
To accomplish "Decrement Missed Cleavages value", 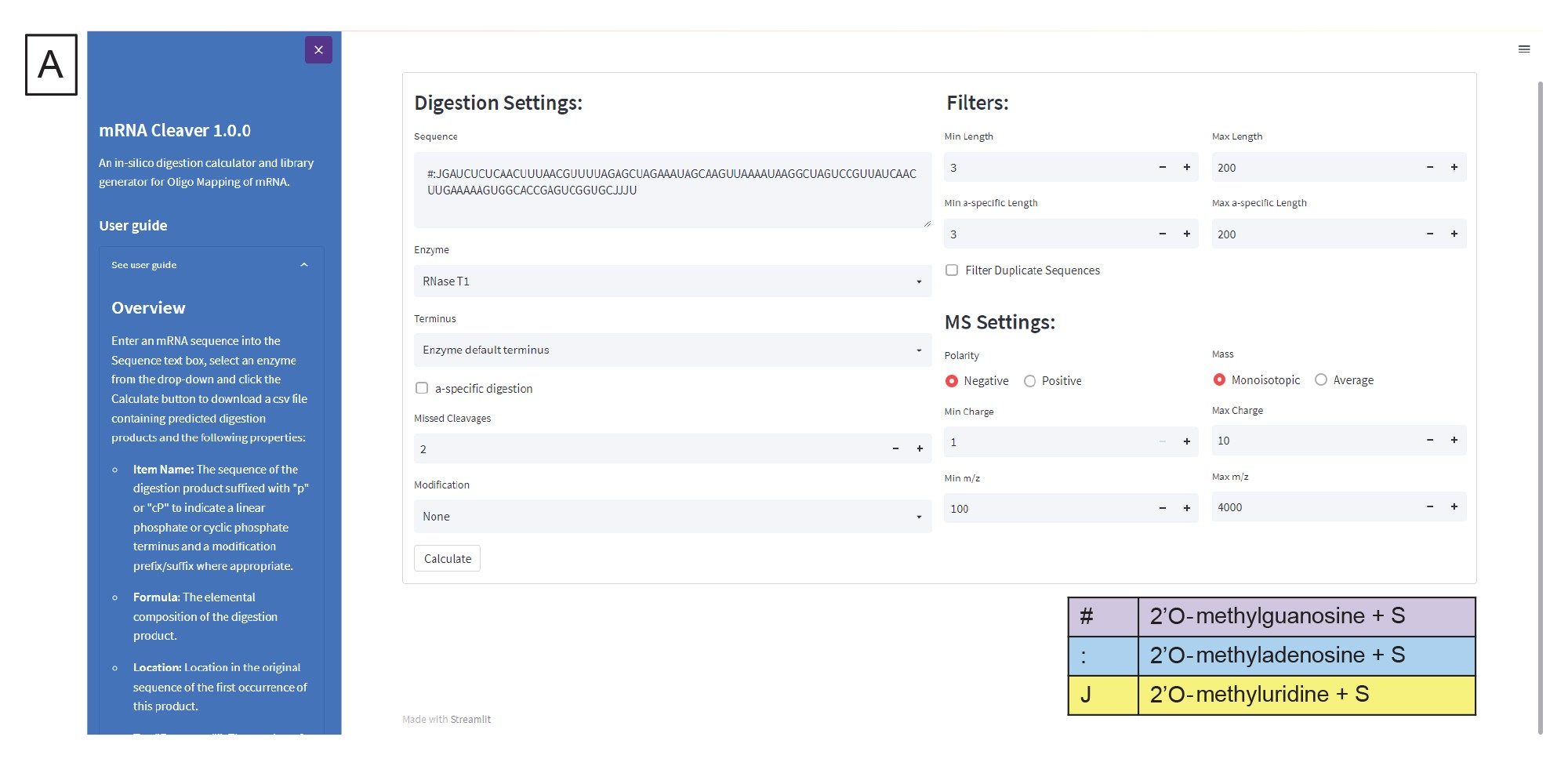I will (895, 449).
